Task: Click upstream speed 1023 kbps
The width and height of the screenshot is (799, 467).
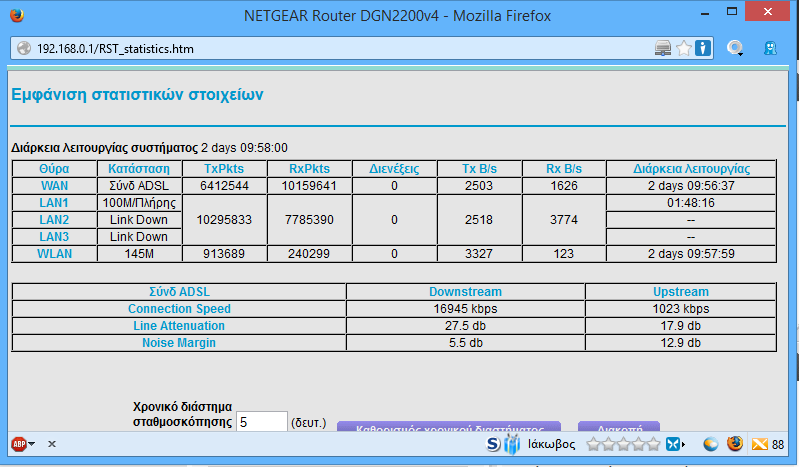Action: (681, 309)
